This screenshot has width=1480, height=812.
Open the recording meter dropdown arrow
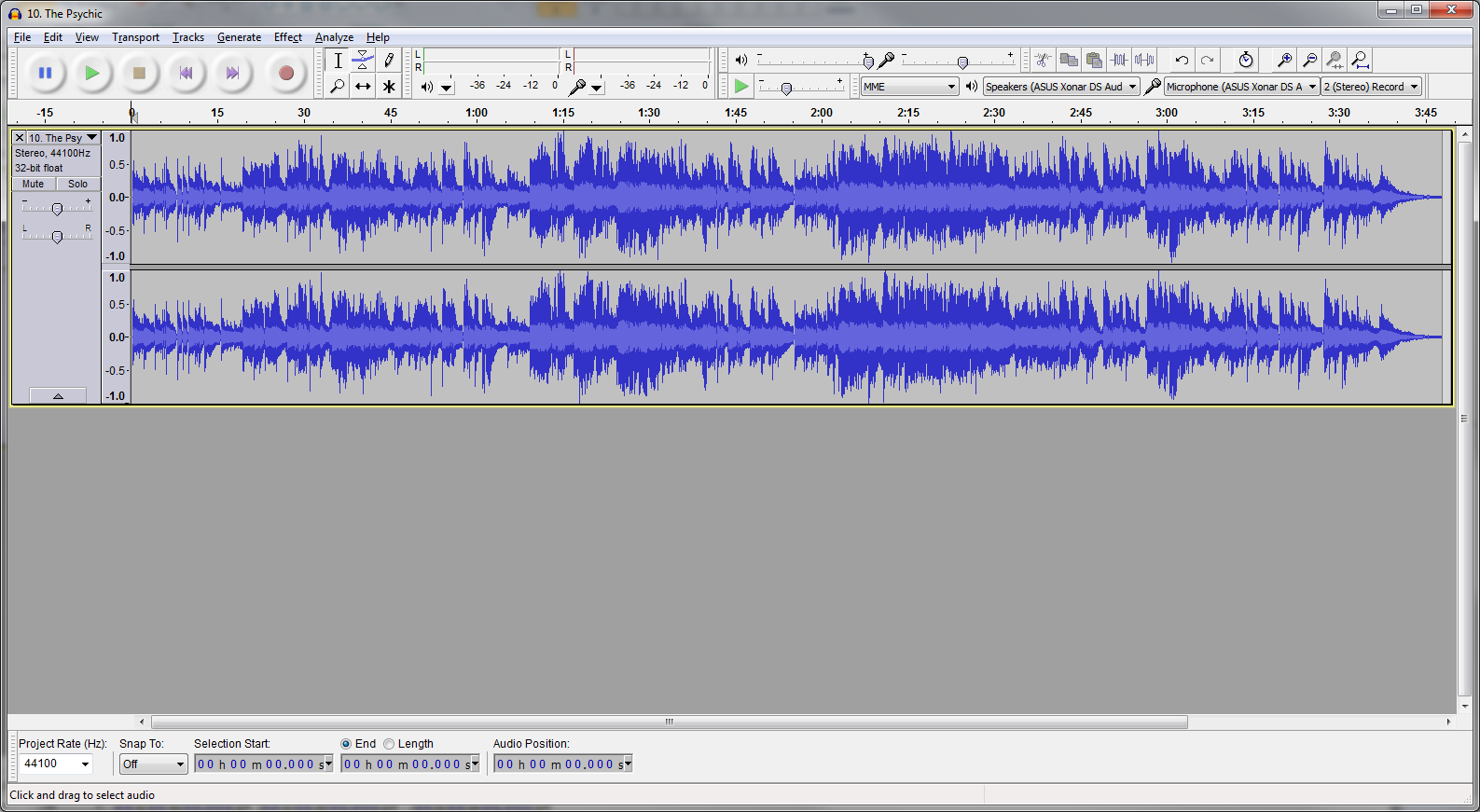597,88
